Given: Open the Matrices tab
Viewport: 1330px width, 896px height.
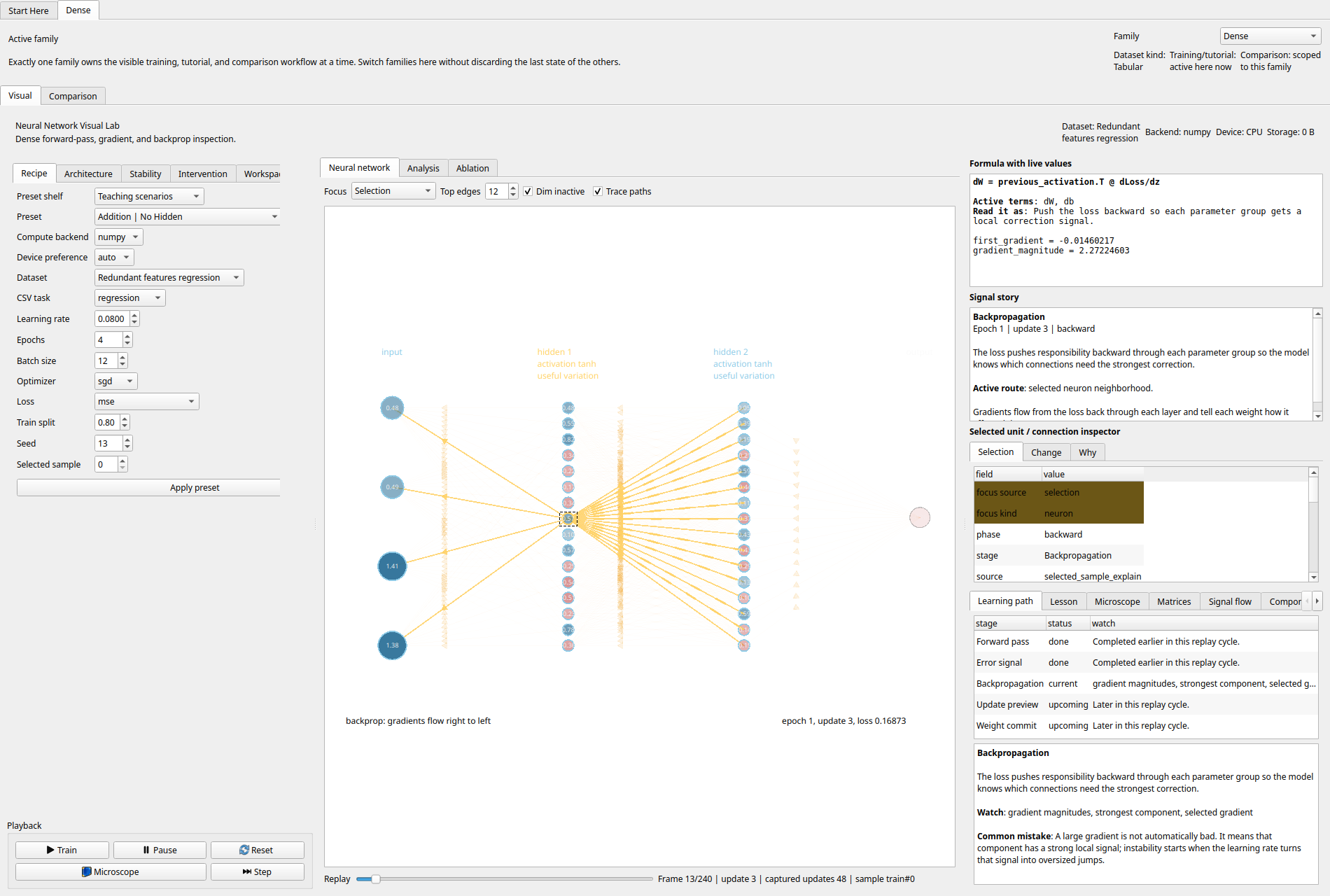Looking at the screenshot, I should [x=1174, y=601].
